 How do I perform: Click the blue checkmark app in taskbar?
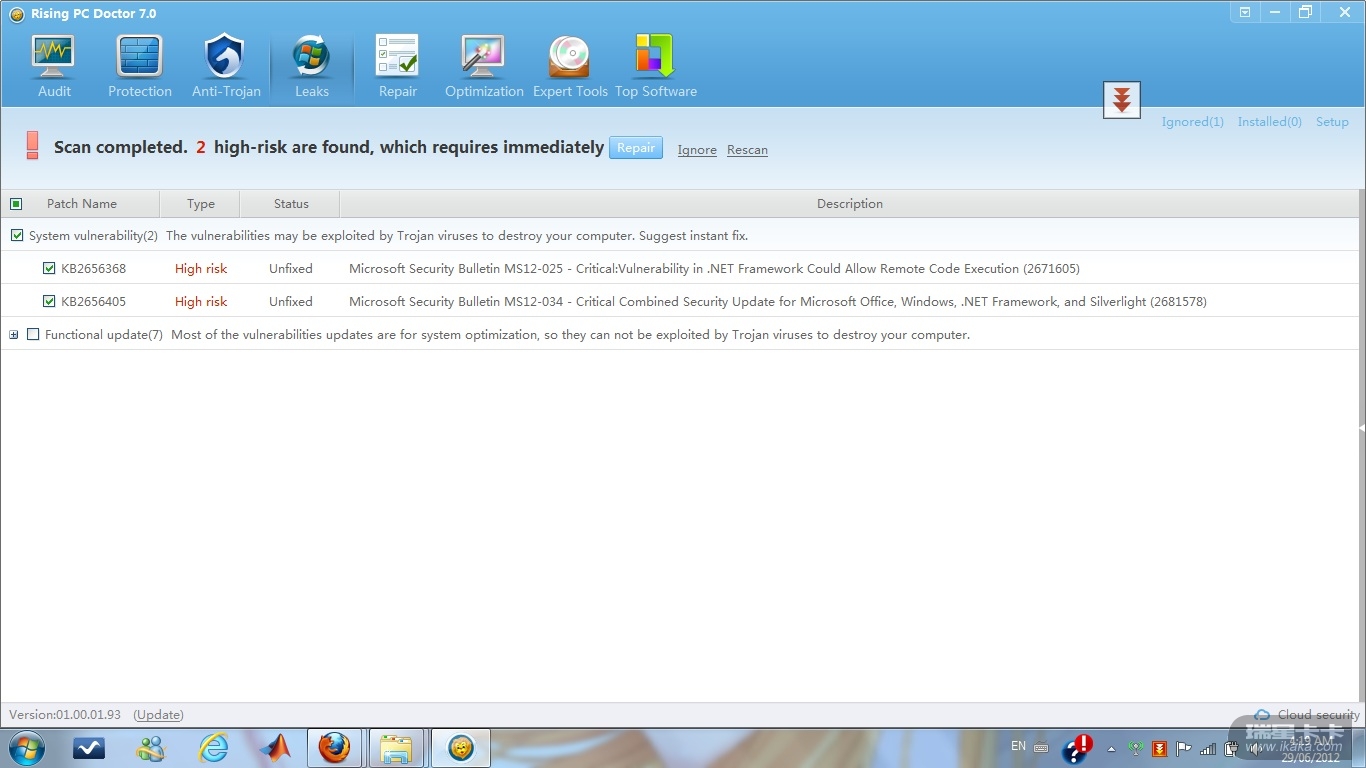point(89,748)
